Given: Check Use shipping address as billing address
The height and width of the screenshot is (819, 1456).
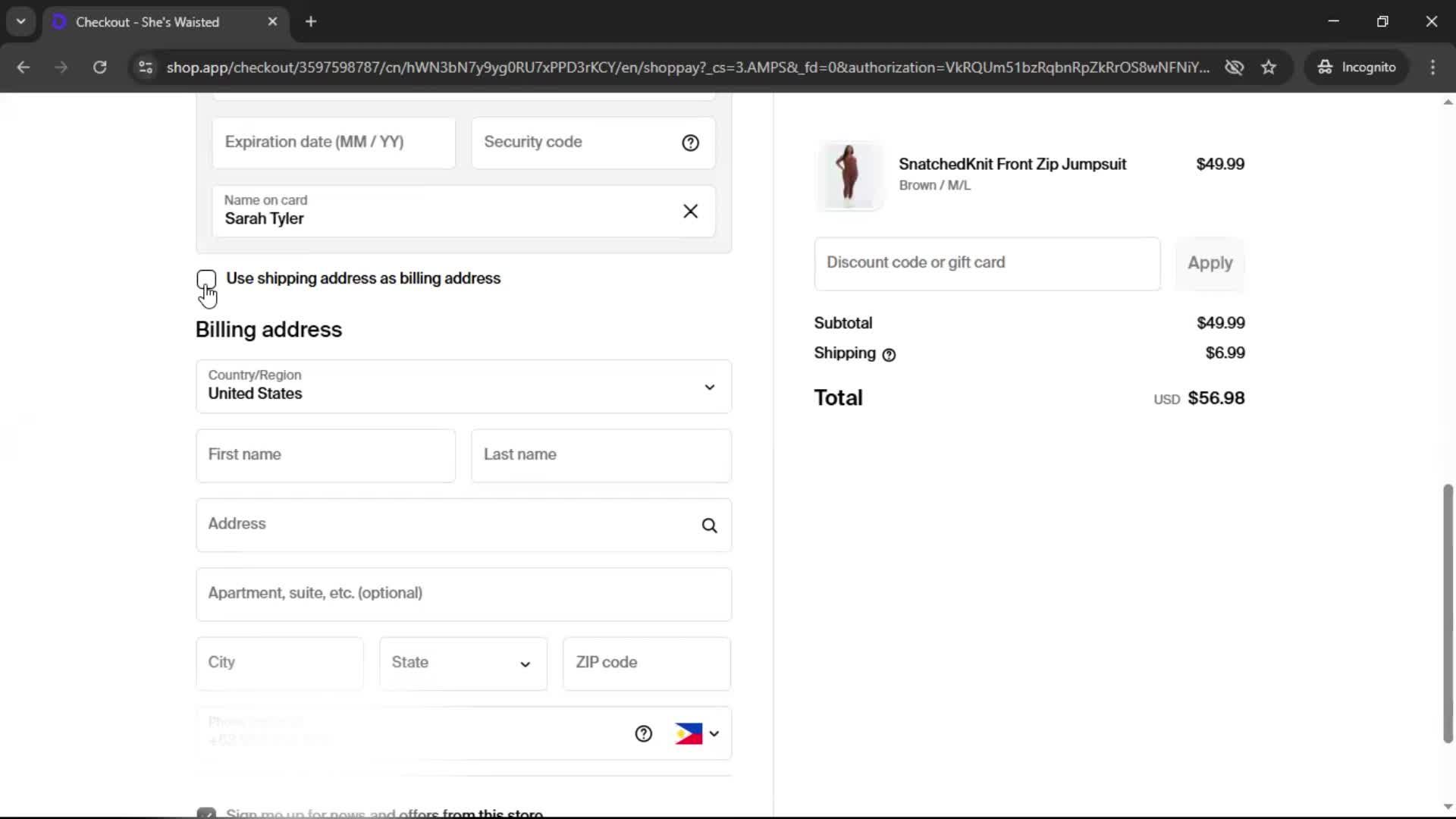Looking at the screenshot, I should pyautogui.click(x=206, y=279).
